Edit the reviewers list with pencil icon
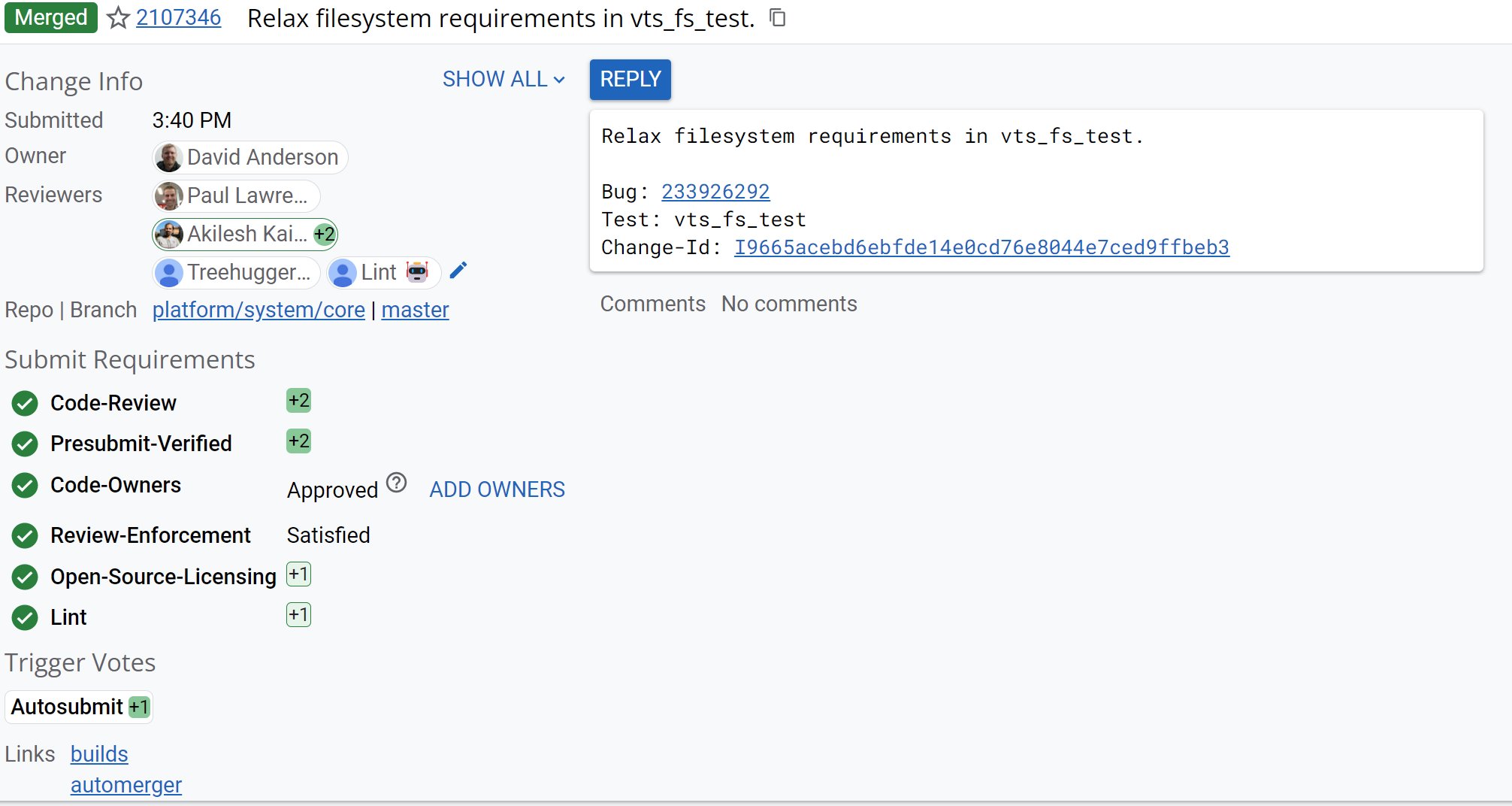The image size is (1512, 806). coord(458,271)
